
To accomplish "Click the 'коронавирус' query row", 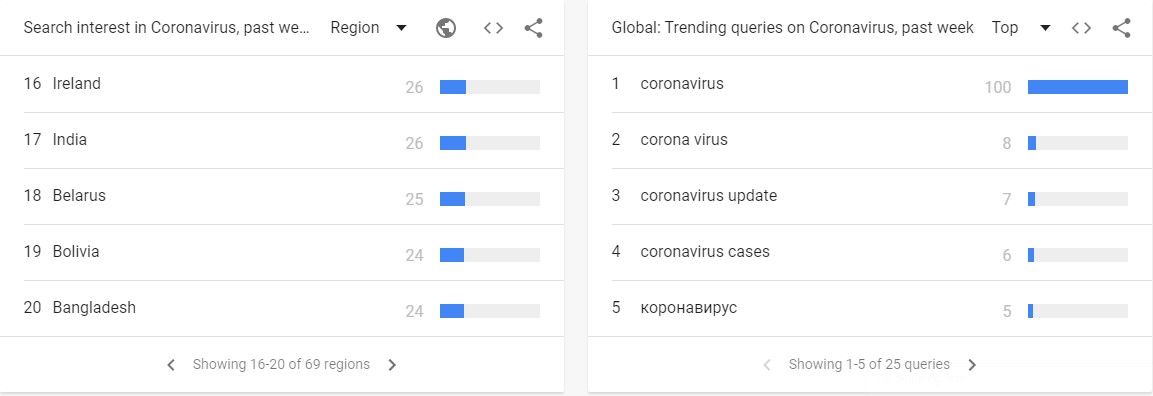I will tap(870, 309).
